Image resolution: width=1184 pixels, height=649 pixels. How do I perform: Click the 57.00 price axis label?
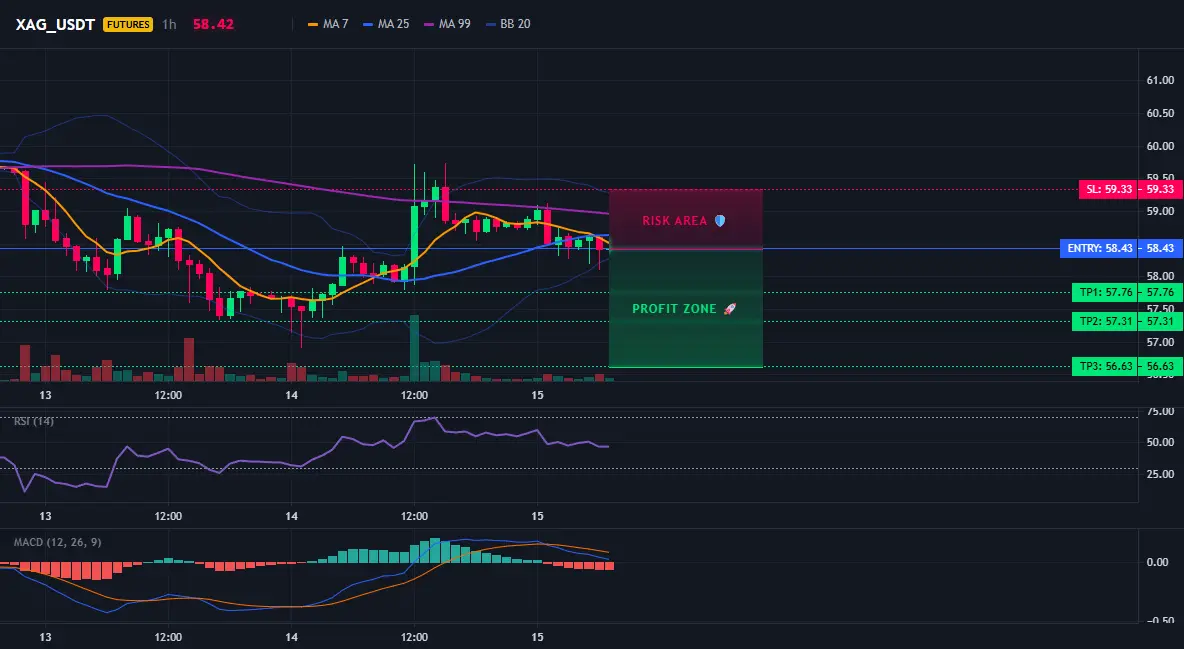click(1160, 342)
